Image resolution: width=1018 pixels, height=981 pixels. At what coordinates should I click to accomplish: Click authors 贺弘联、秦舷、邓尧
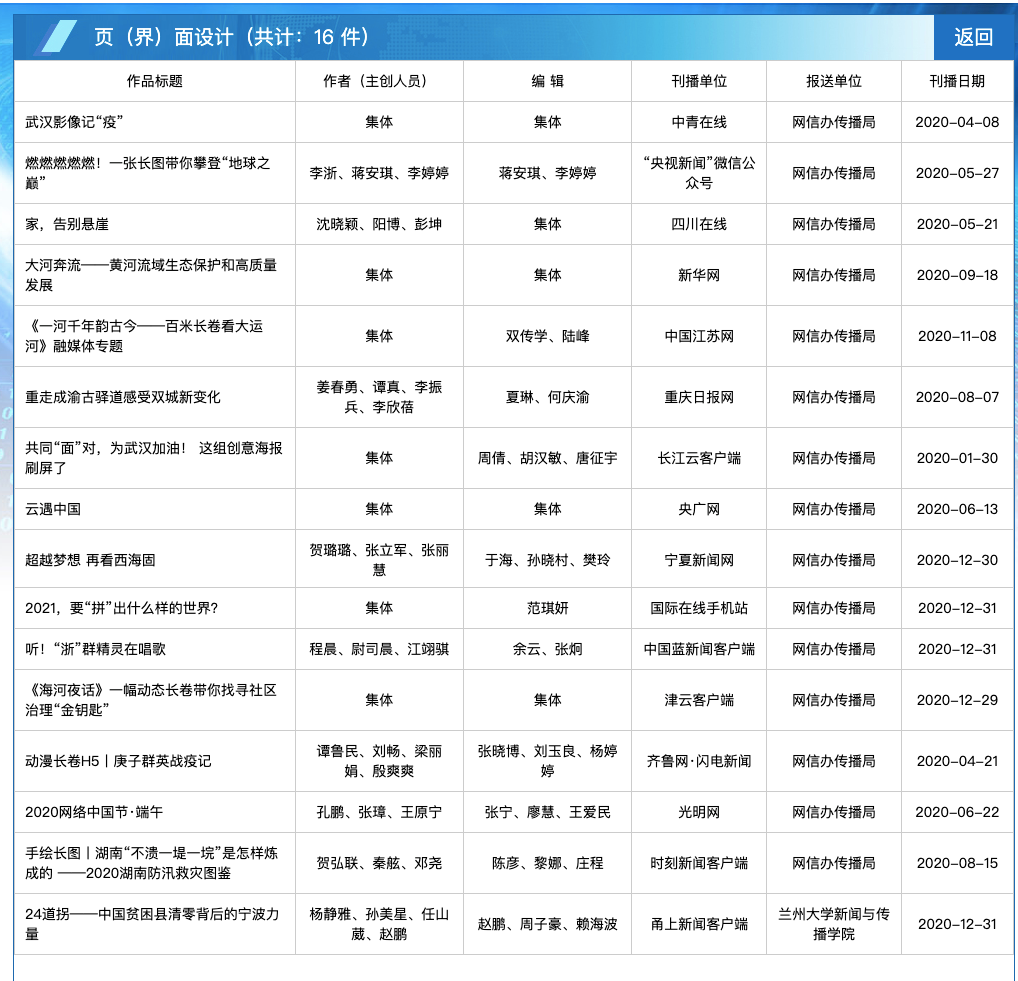point(379,863)
